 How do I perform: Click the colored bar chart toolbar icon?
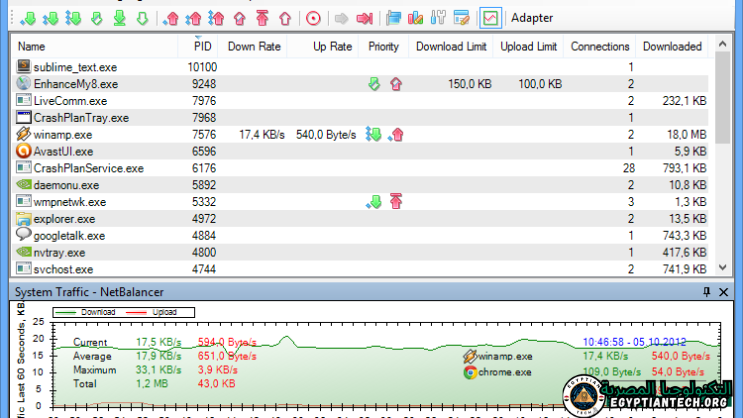click(416, 18)
